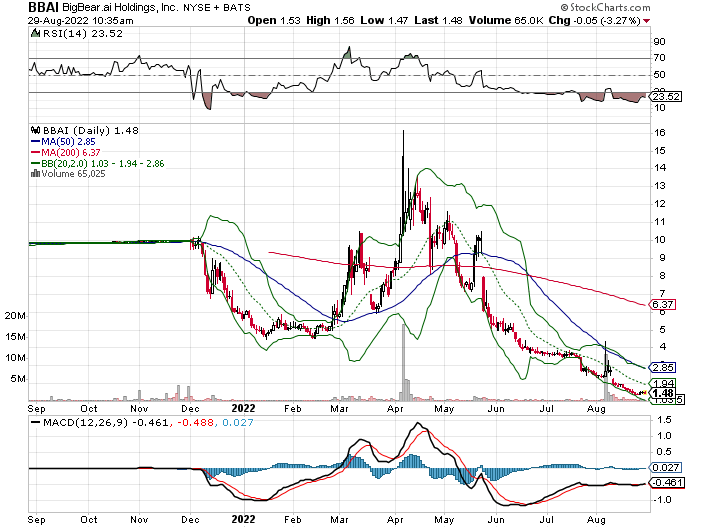Click the Volume 65,025 legend text
701x528 pixels.
(x=73, y=173)
